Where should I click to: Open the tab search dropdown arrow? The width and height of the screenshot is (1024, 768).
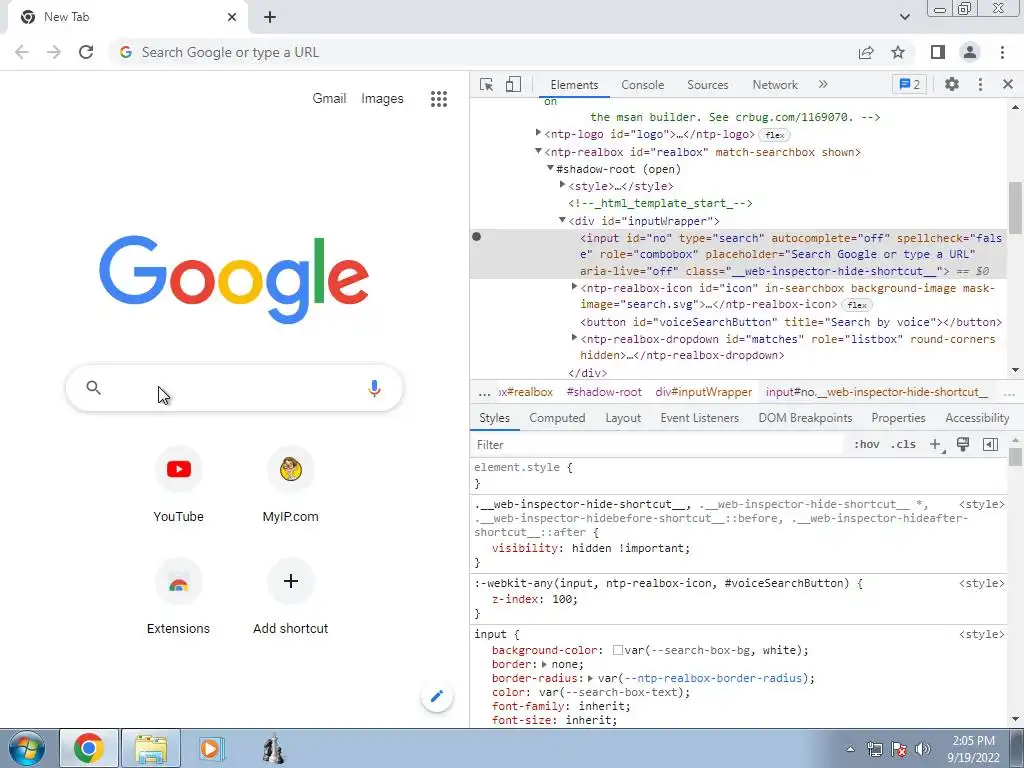904,17
